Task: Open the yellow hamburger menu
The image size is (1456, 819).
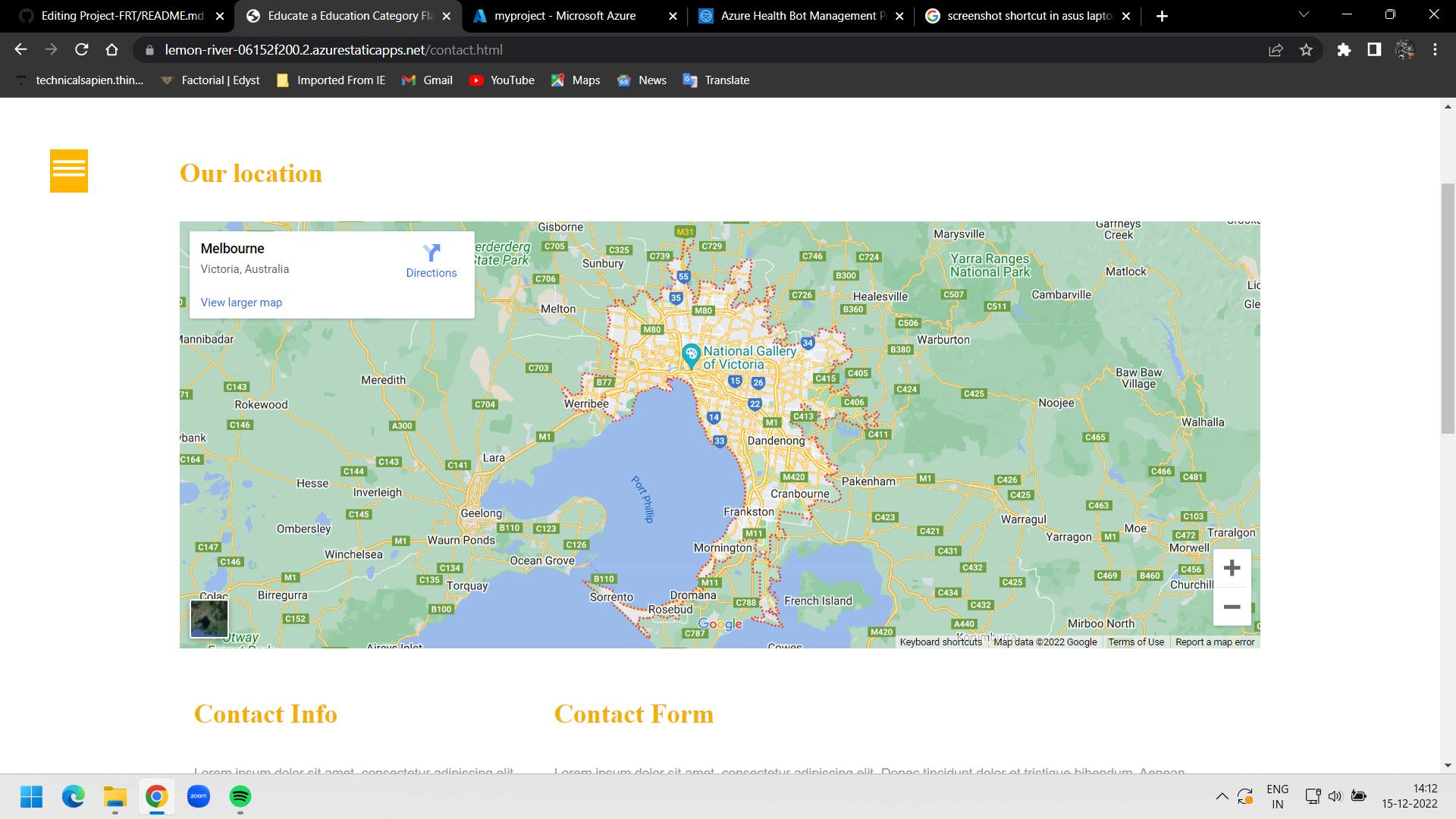Action: click(69, 171)
